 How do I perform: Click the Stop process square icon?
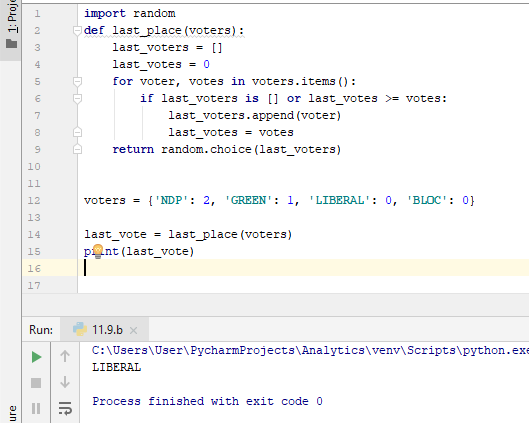pyautogui.click(x=36, y=383)
